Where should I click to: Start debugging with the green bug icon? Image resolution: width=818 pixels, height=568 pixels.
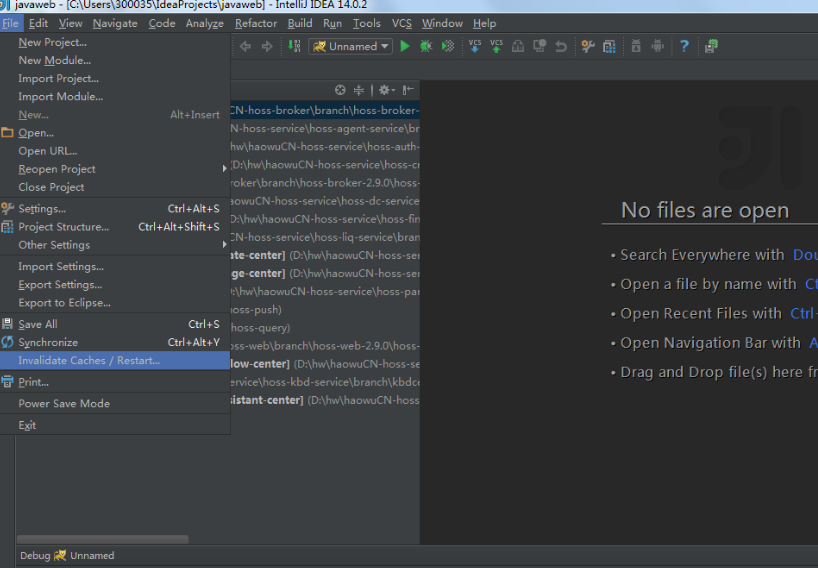(x=426, y=46)
